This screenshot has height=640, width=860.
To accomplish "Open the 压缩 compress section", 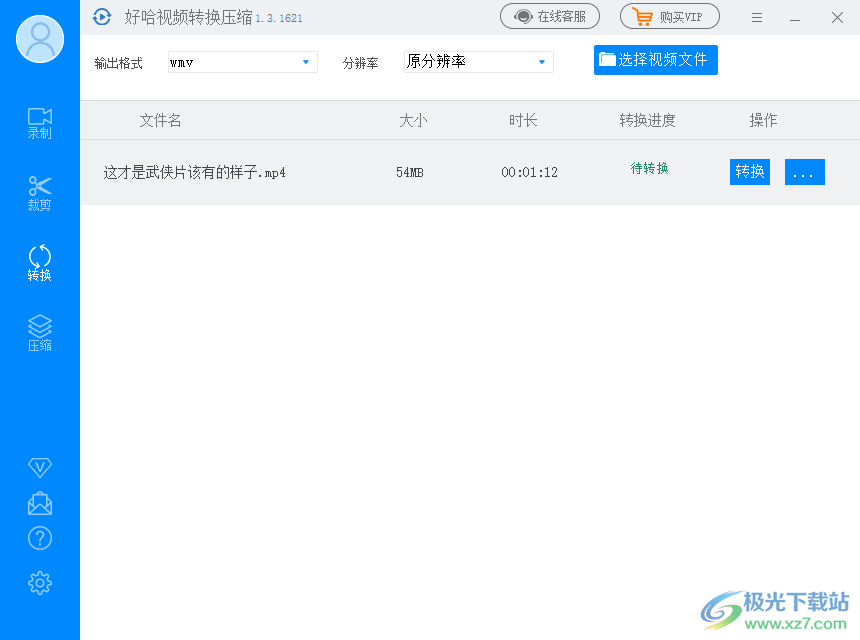I will [x=39, y=333].
